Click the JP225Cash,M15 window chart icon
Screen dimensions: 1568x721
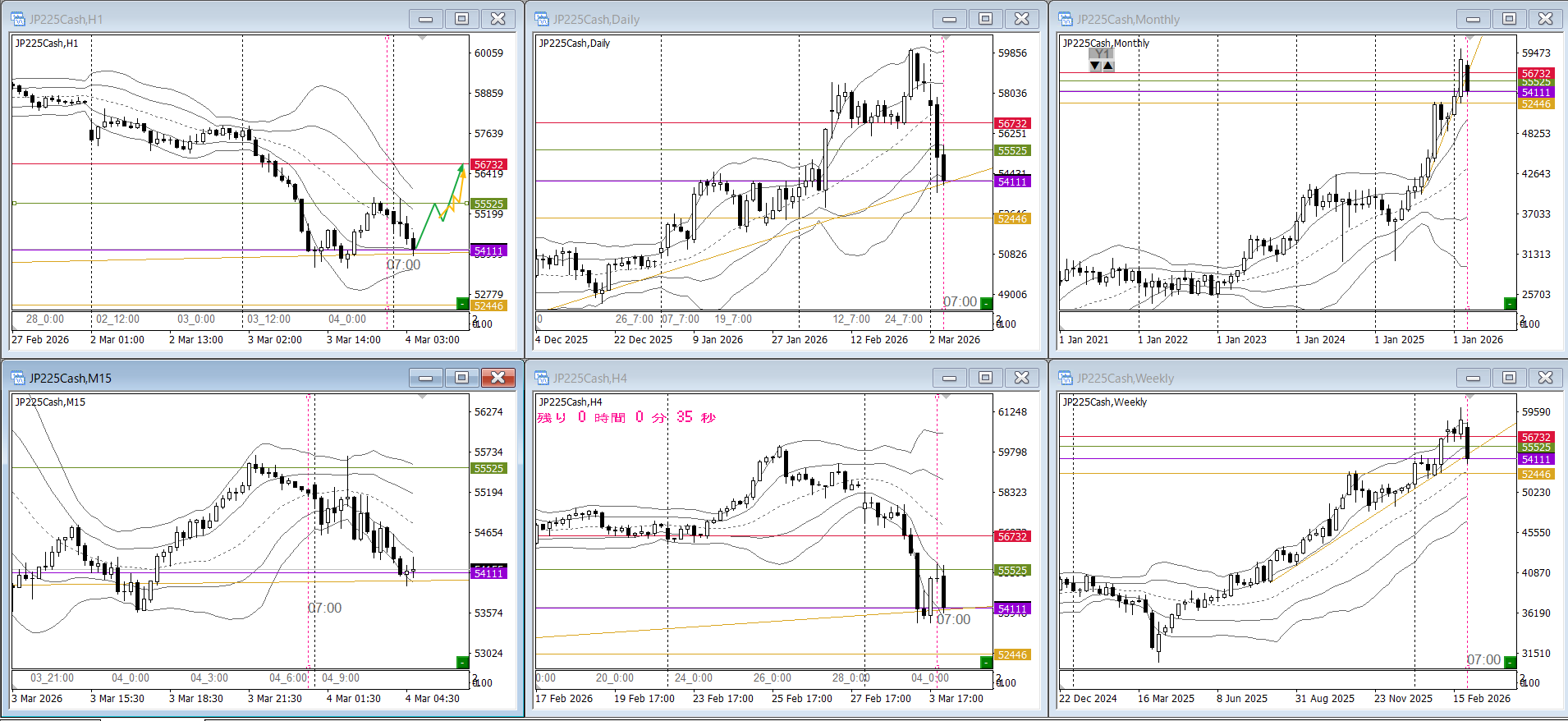point(18,378)
